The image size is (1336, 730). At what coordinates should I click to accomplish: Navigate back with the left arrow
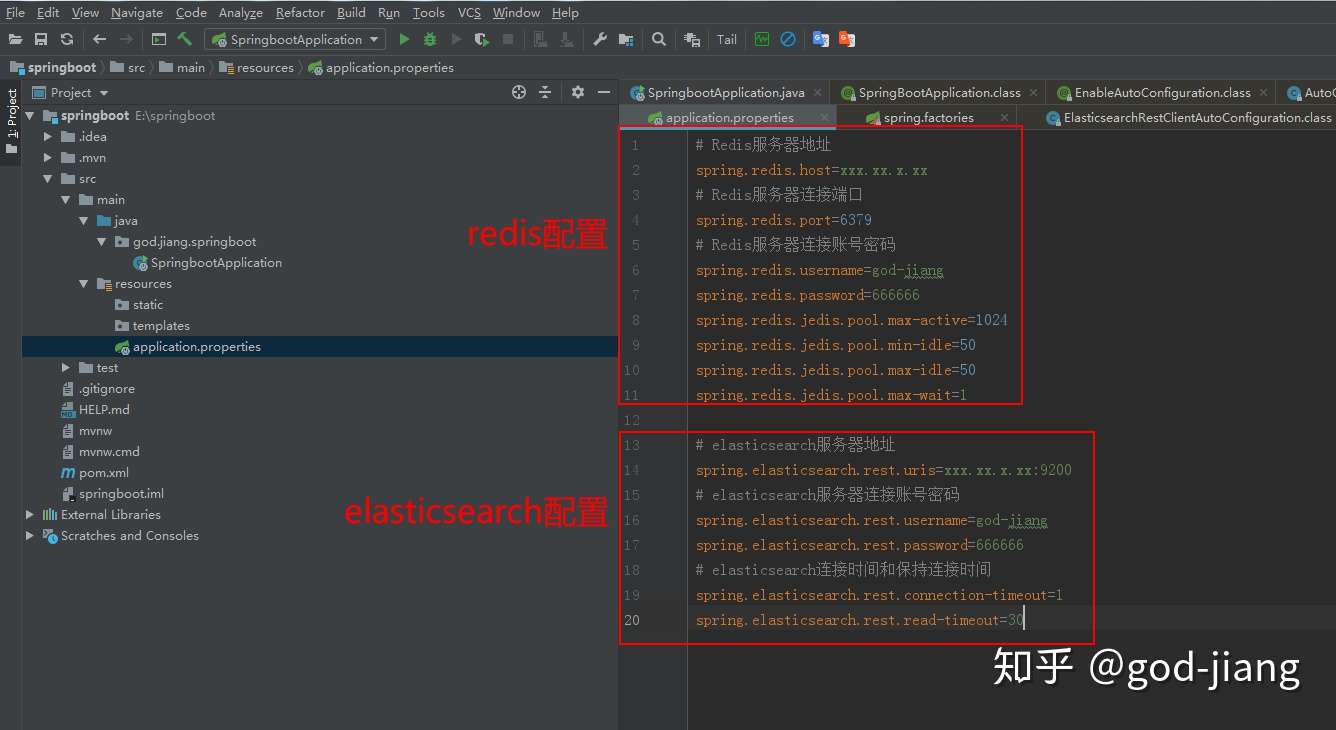(99, 39)
